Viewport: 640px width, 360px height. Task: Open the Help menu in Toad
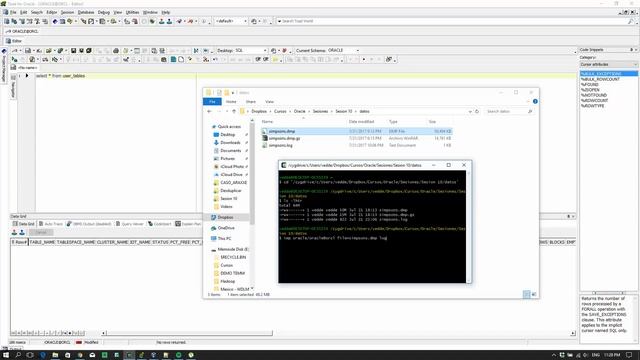[166, 12]
